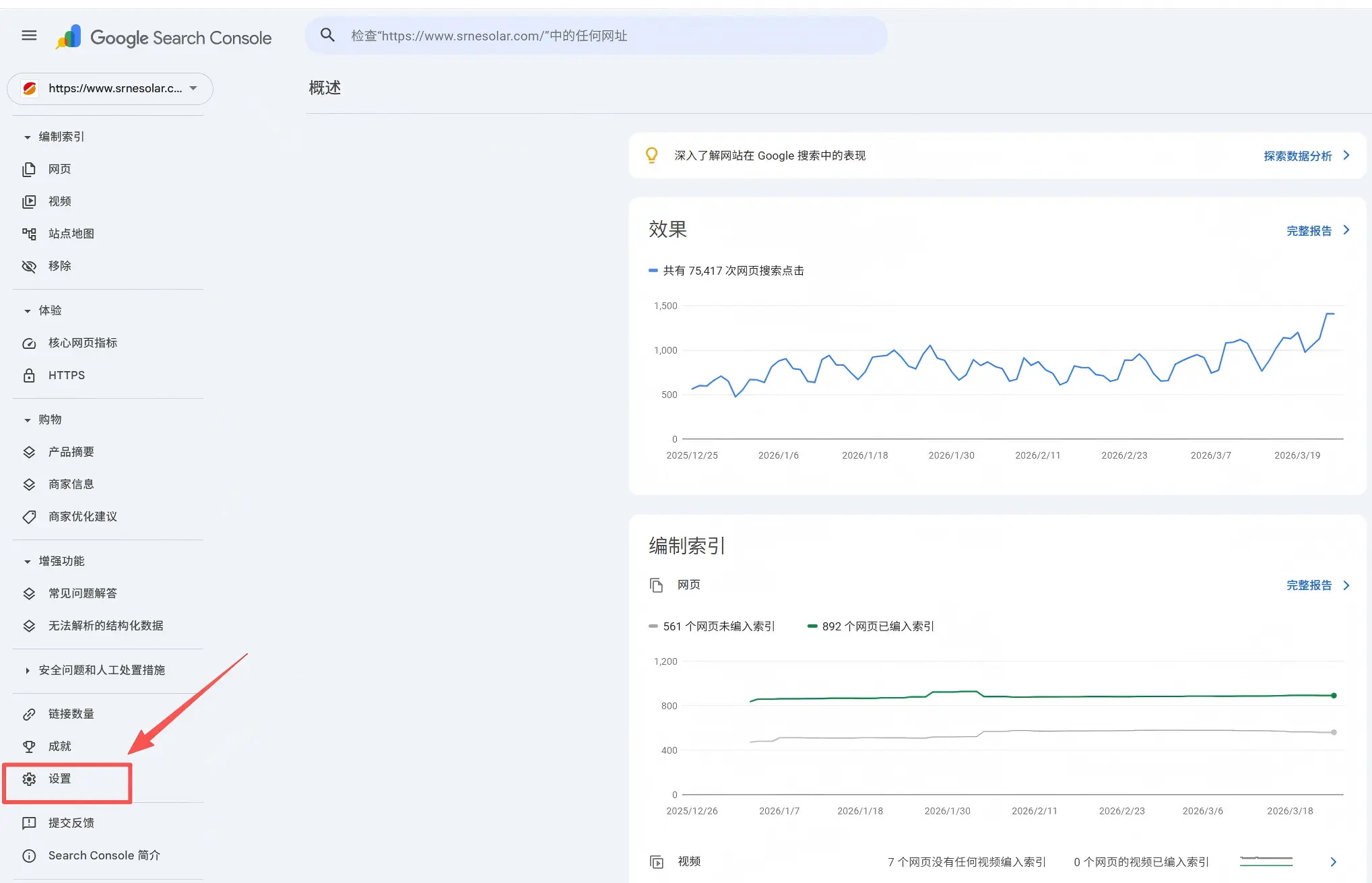Screen dimensions: 1372x883
Task: Click chevron next to 探索数据分析
Action: pyautogui.click(x=1346, y=156)
